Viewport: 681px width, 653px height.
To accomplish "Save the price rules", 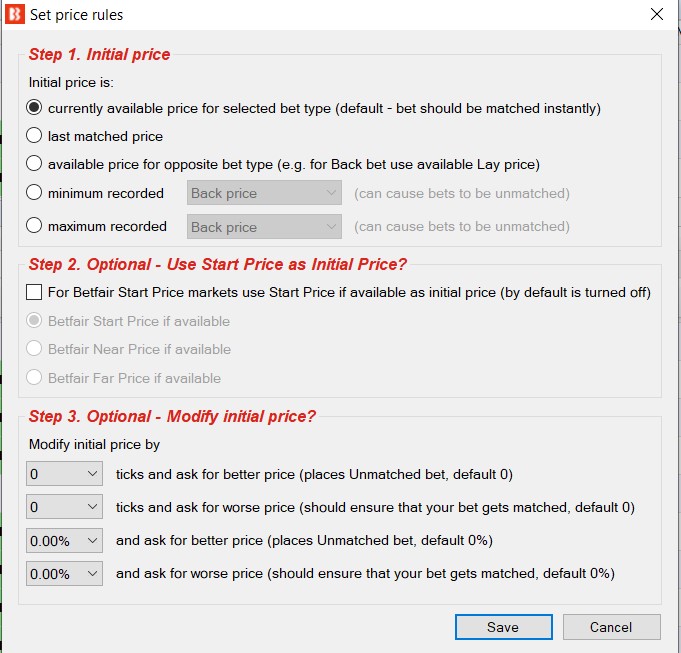I will (x=503, y=627).
